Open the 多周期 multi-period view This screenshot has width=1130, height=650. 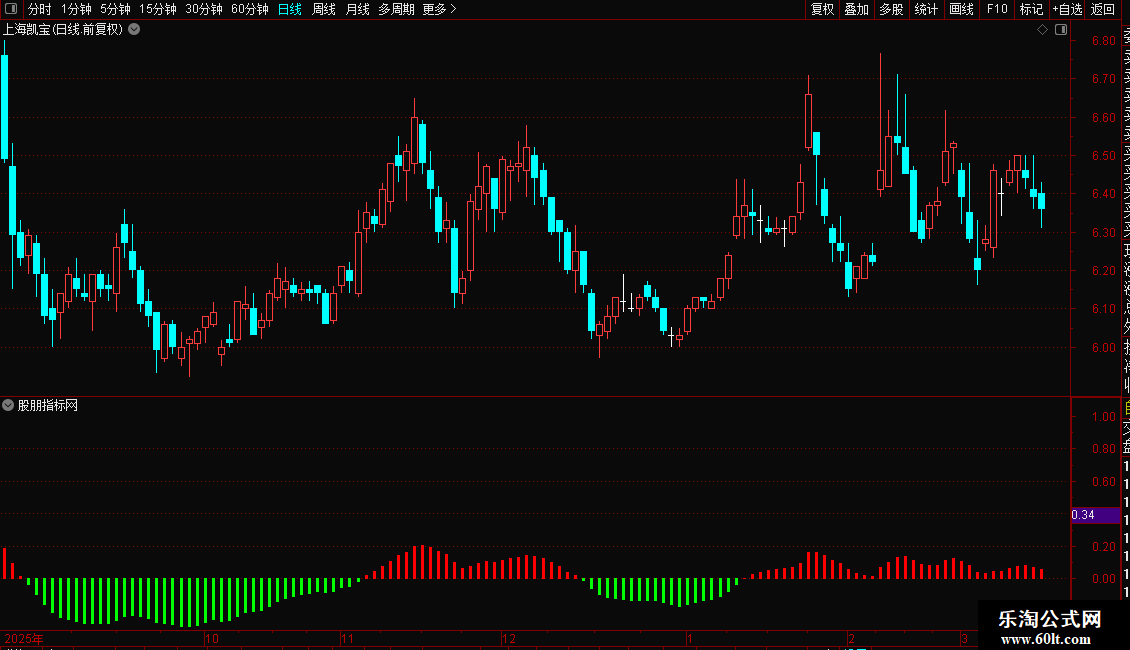396,9
